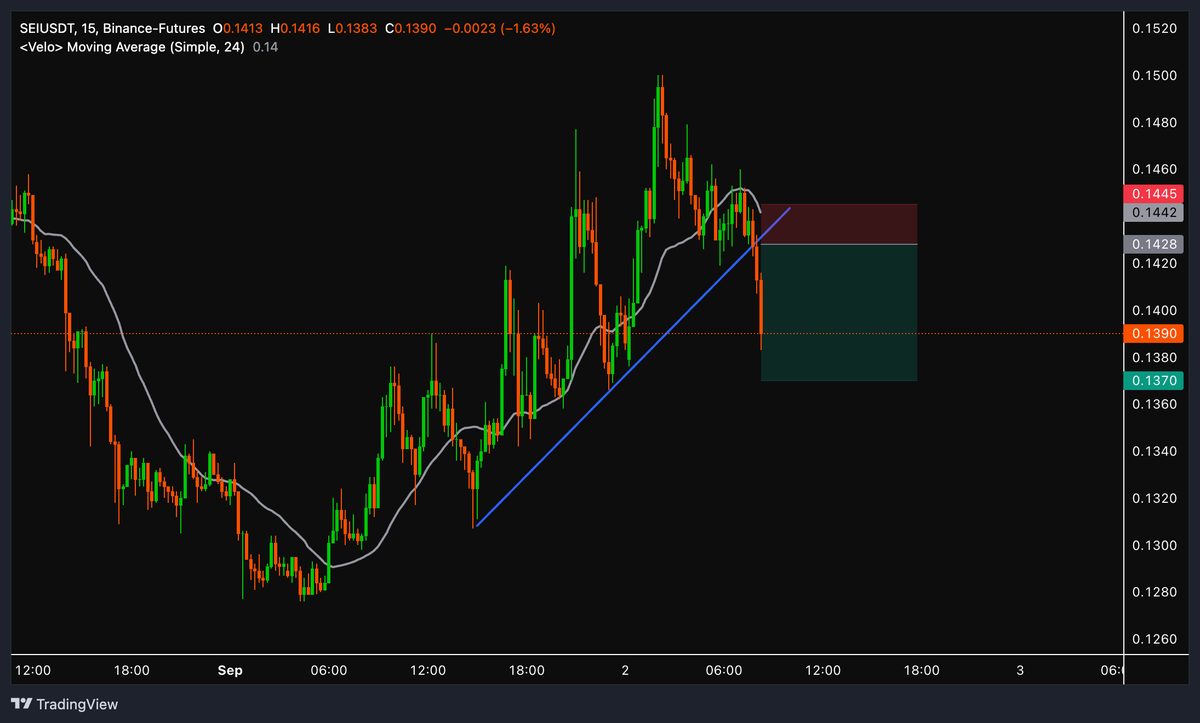Select the Velo Moving Average indicator legend

click(132, 47)
